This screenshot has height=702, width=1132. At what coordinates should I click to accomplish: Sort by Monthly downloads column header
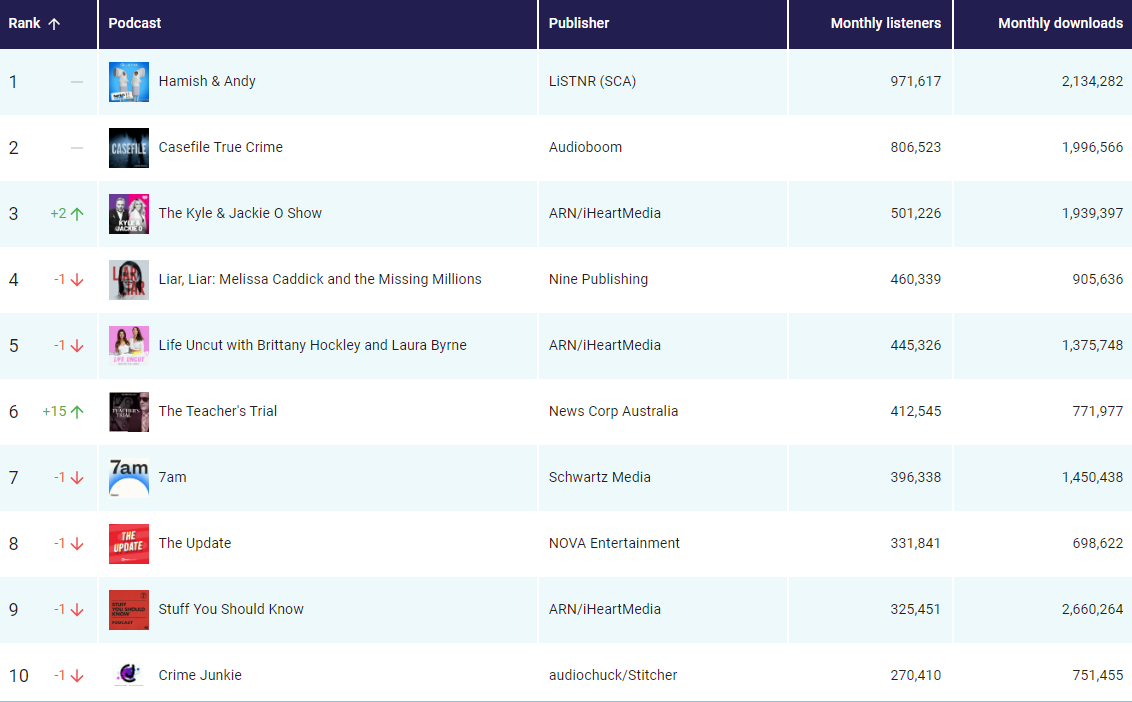click(1060, 23)
